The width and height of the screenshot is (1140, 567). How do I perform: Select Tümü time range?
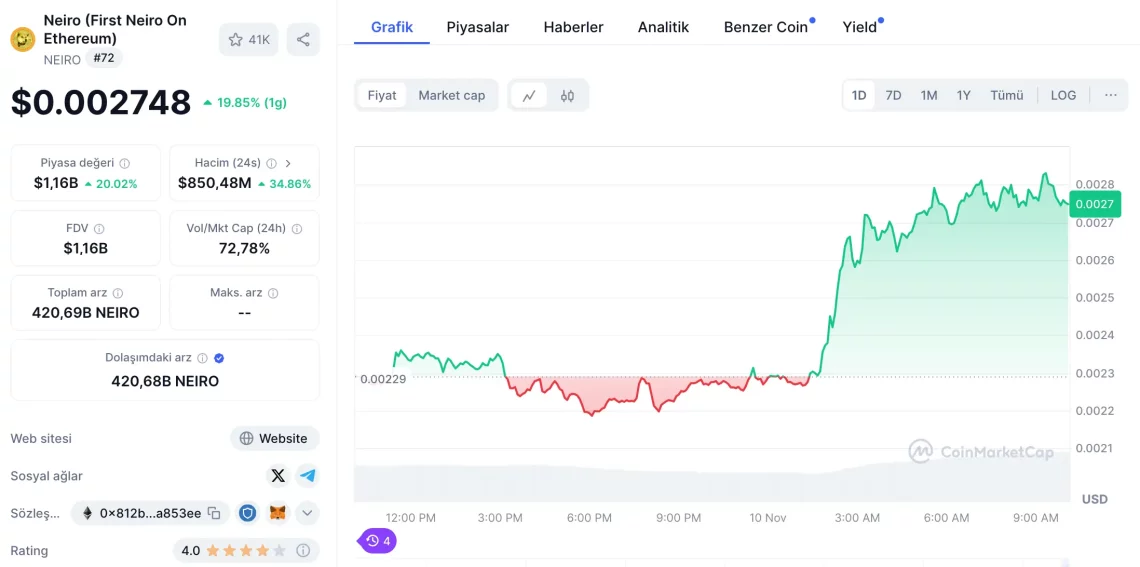(x=1007, y=95)
